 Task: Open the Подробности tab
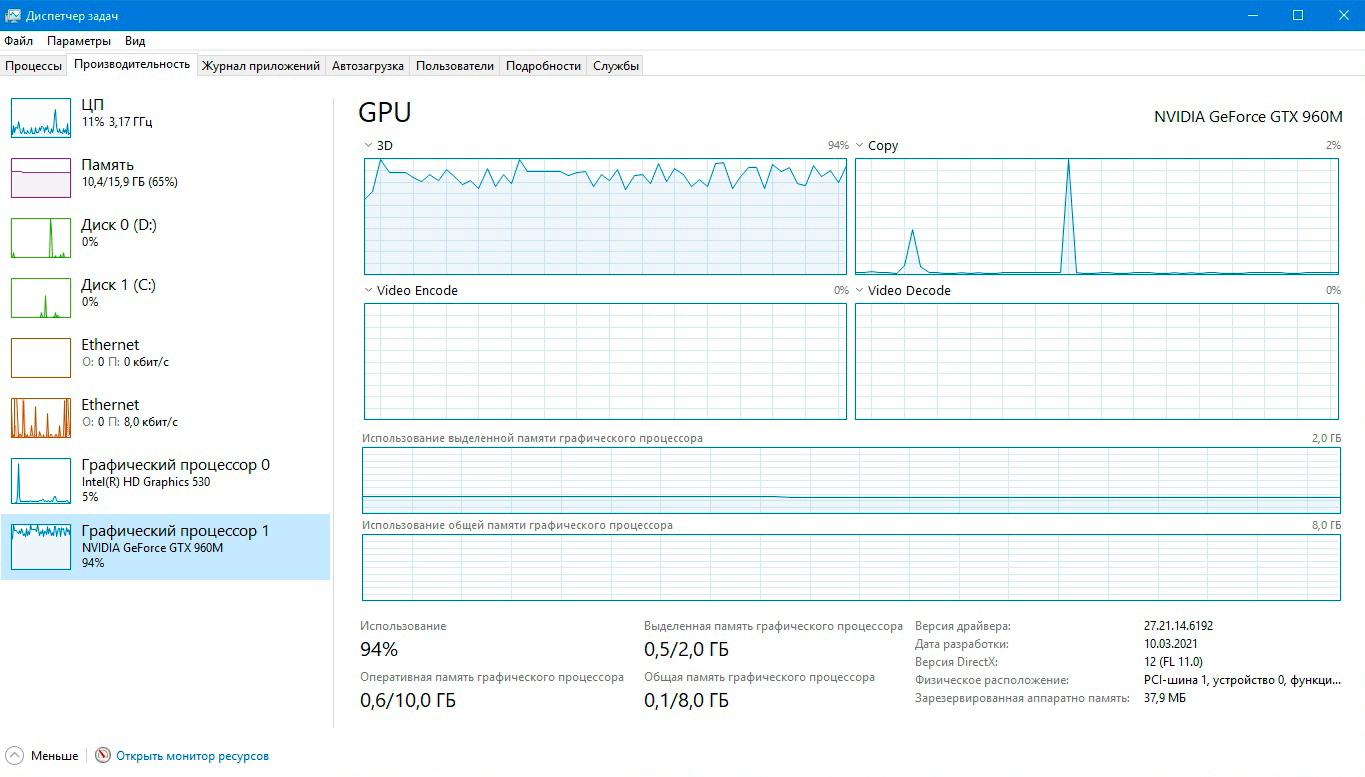[543, 66]
